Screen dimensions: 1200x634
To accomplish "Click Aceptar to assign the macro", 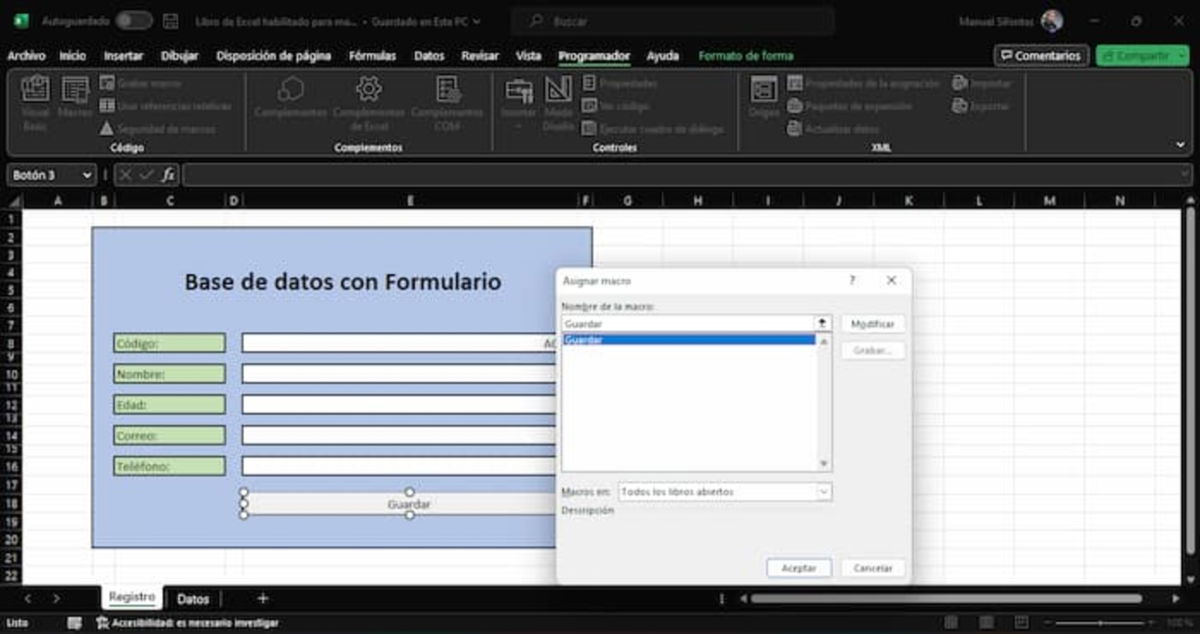I will coord(798,566).
